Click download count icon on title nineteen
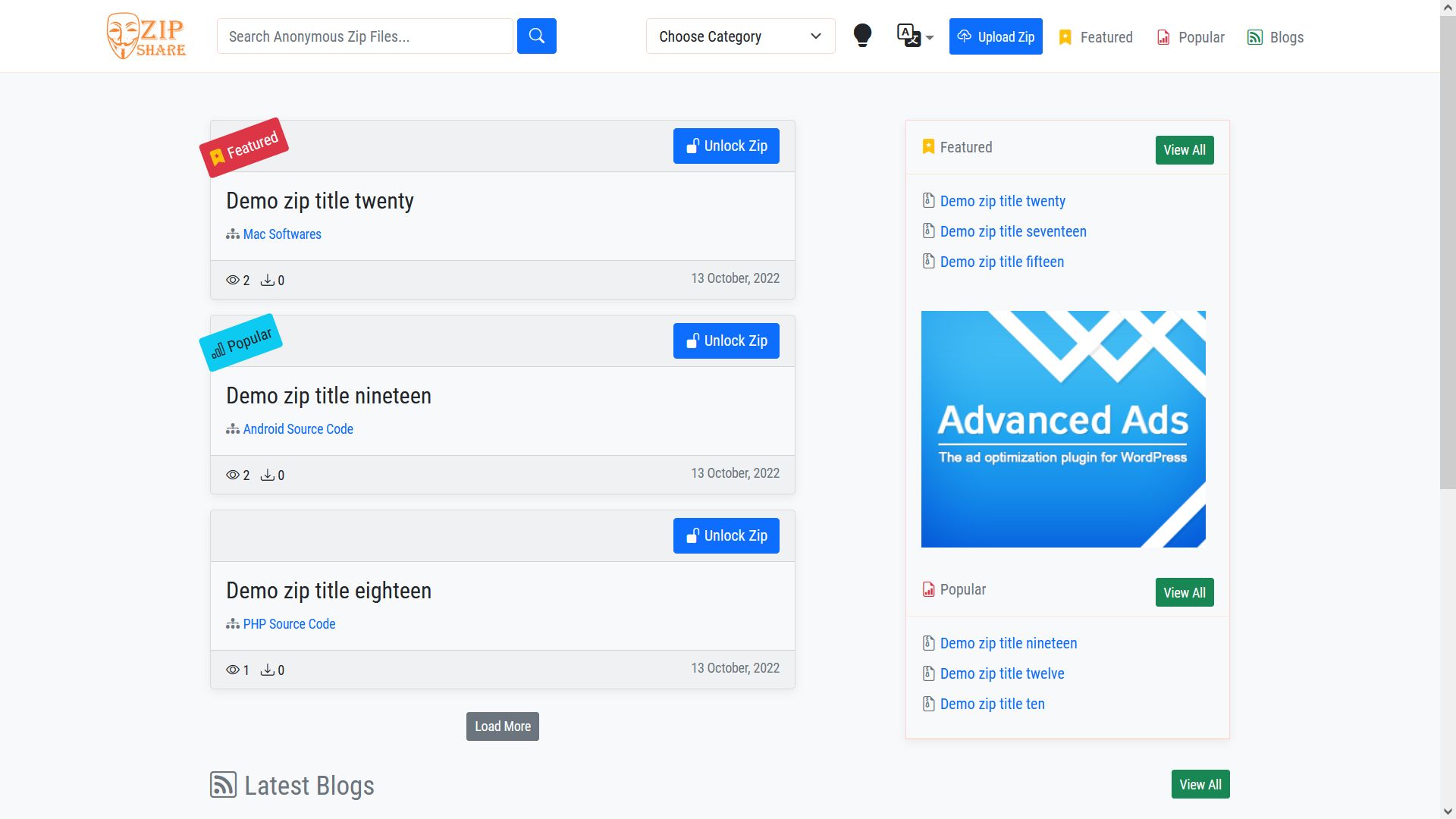The height and width of the screenshot is (819, 1456). pyautogui.click(x=267, y=475)
